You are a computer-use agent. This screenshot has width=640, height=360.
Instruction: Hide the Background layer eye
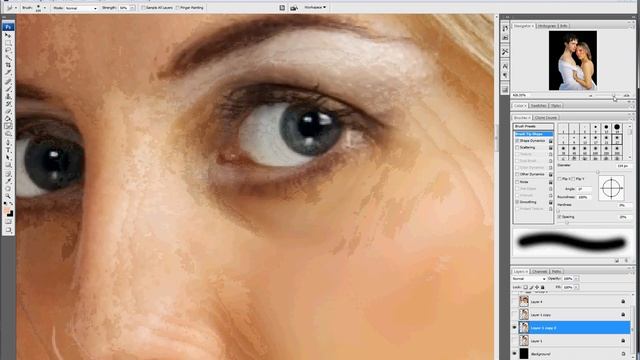pos(514,353)
